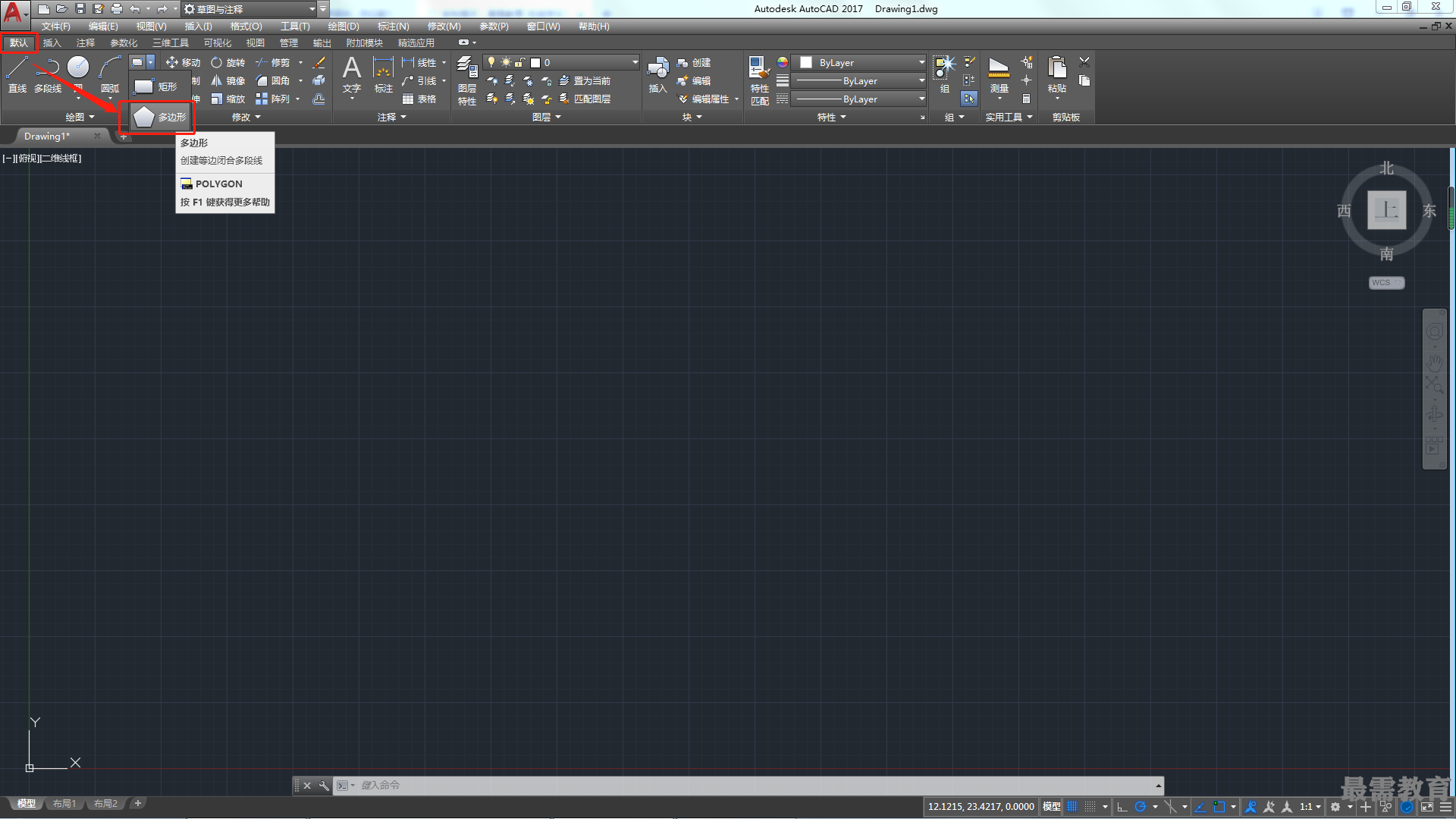Click the Fillet (圆角) tool
Screen dimensions: 1456x819
pyautogui.click(x=273, y=81)
